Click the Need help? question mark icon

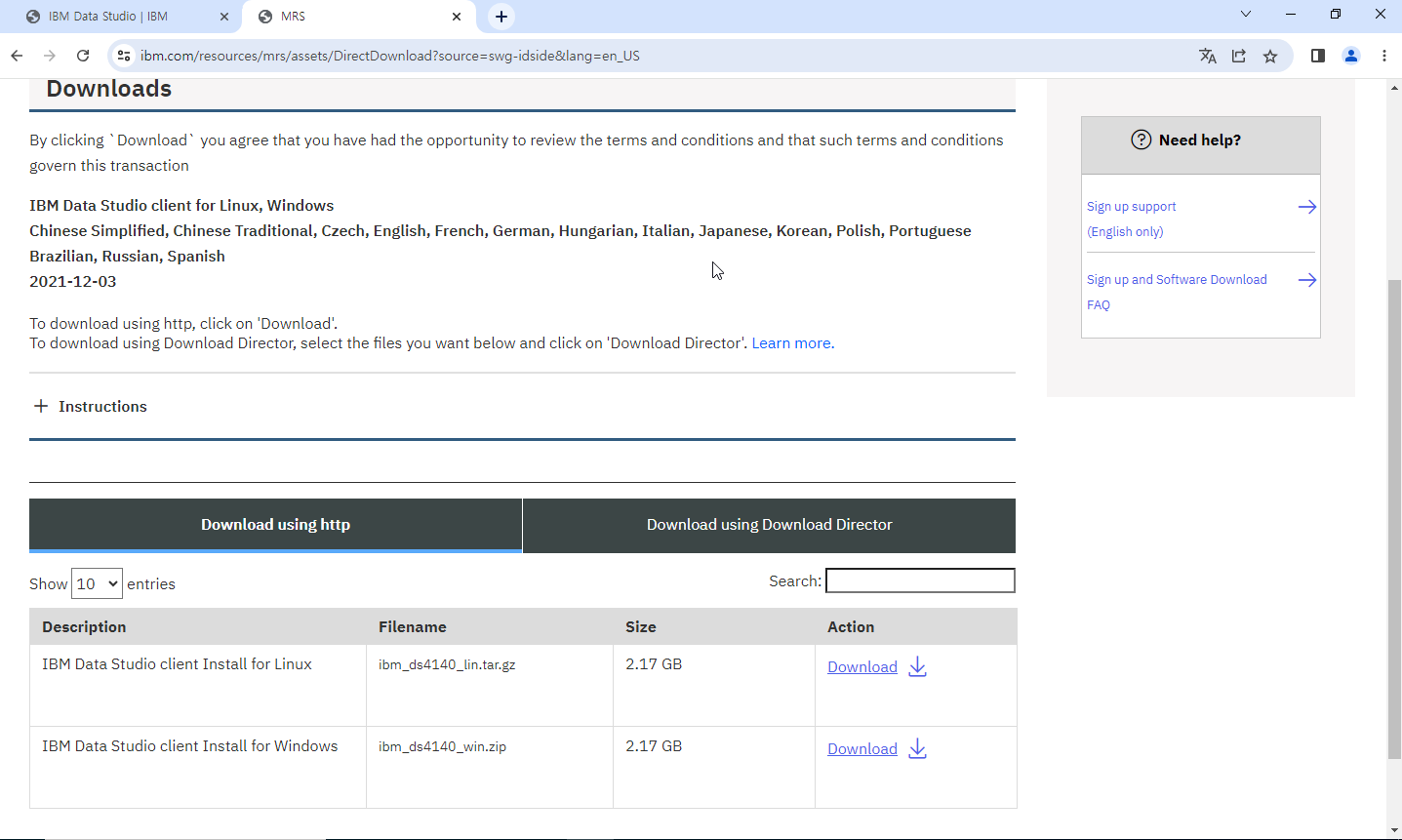(1142, 140)
